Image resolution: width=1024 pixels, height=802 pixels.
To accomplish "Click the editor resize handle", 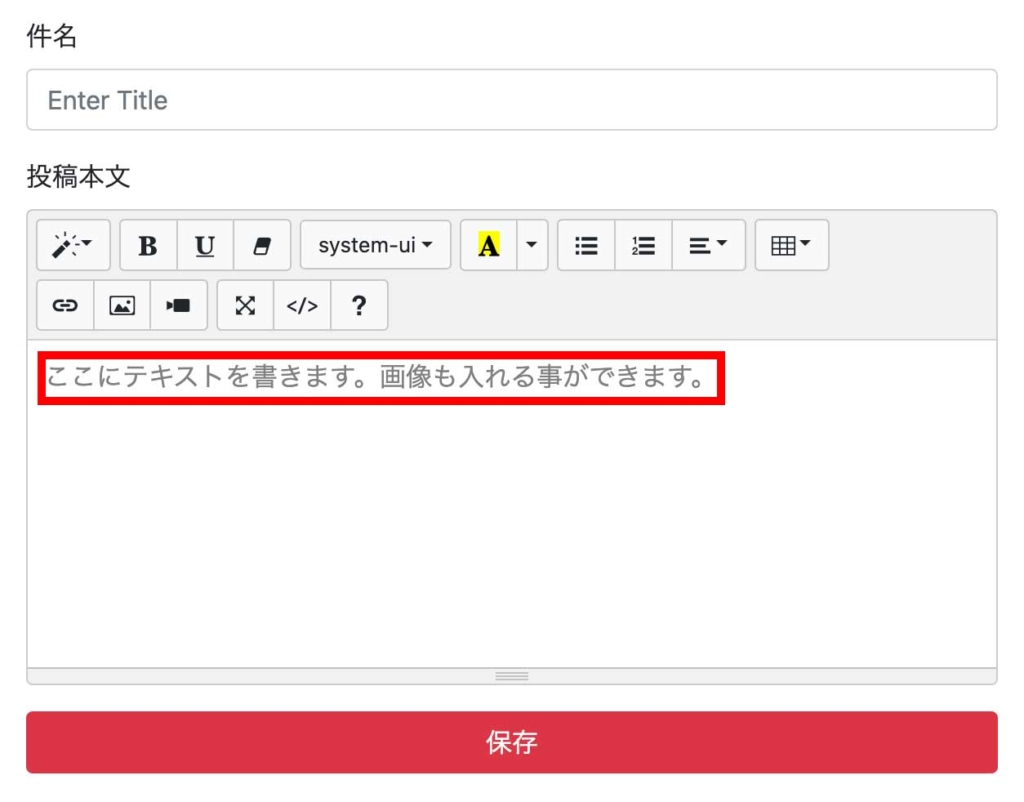I will pyautogui.click(x=512, y=677).
